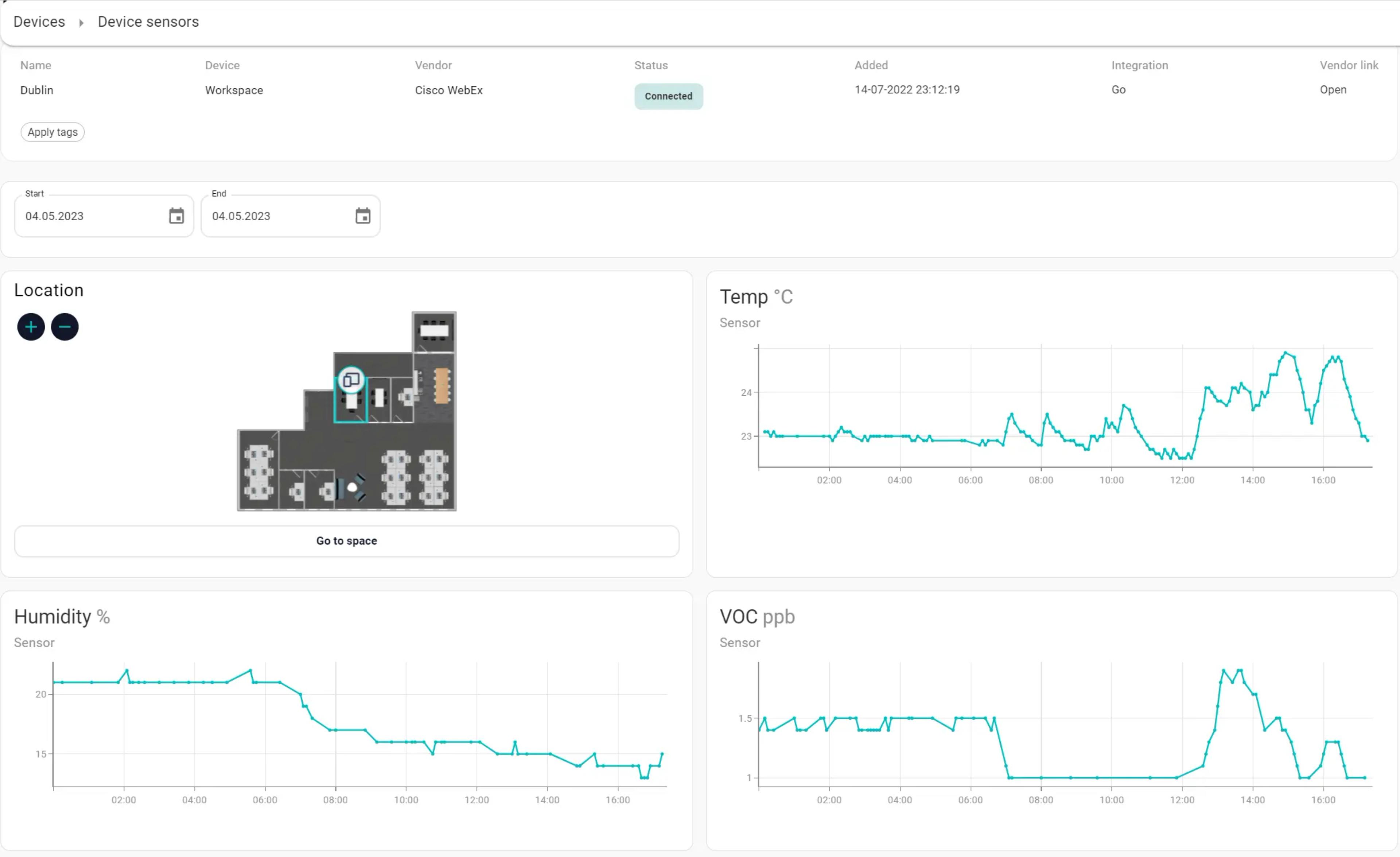
Task: Click the device marker icon on floor plan
Action: [x=351, y=380]
